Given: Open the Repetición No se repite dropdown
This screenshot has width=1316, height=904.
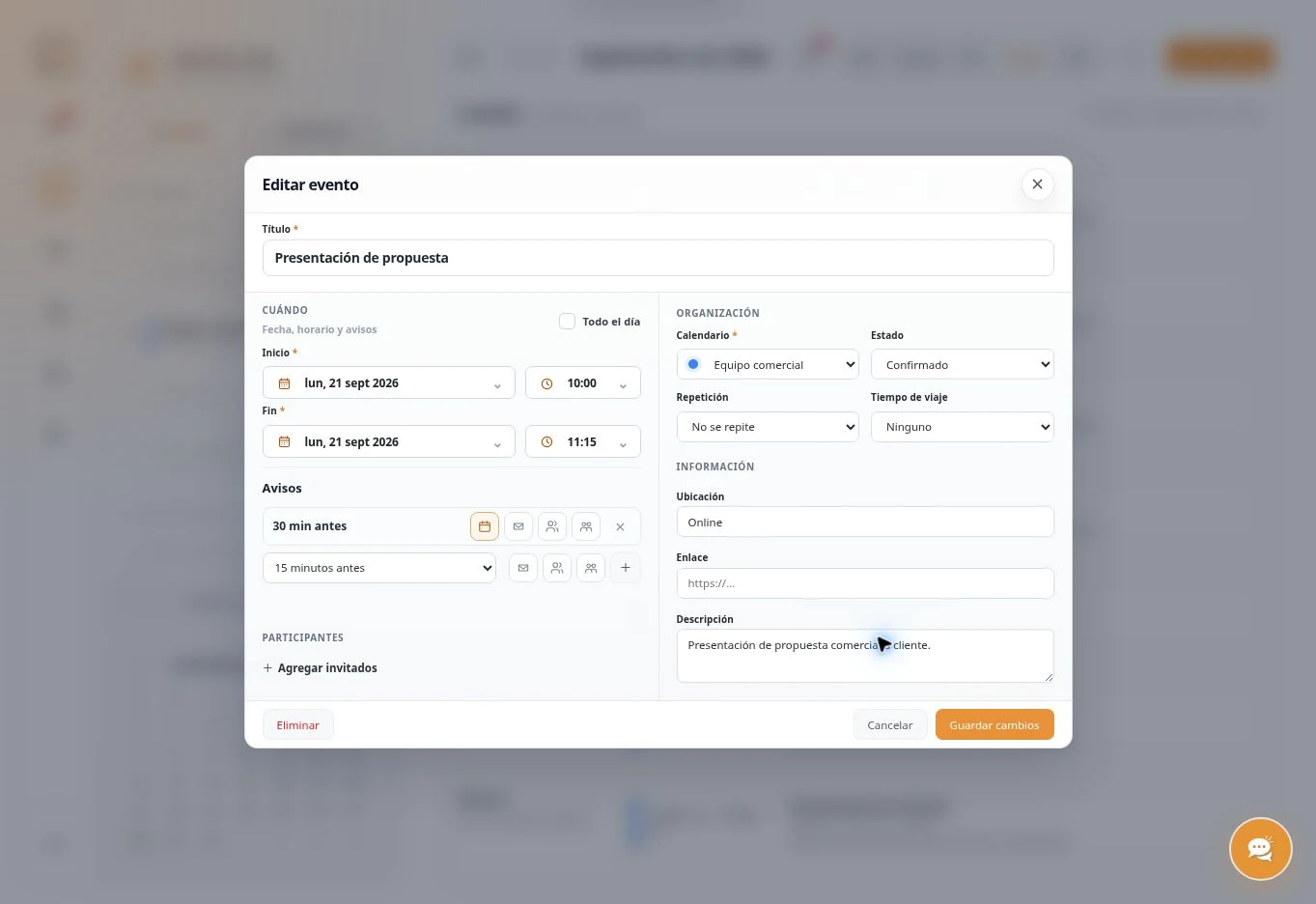Looking at the screenshot, I should tap(768, 427).
